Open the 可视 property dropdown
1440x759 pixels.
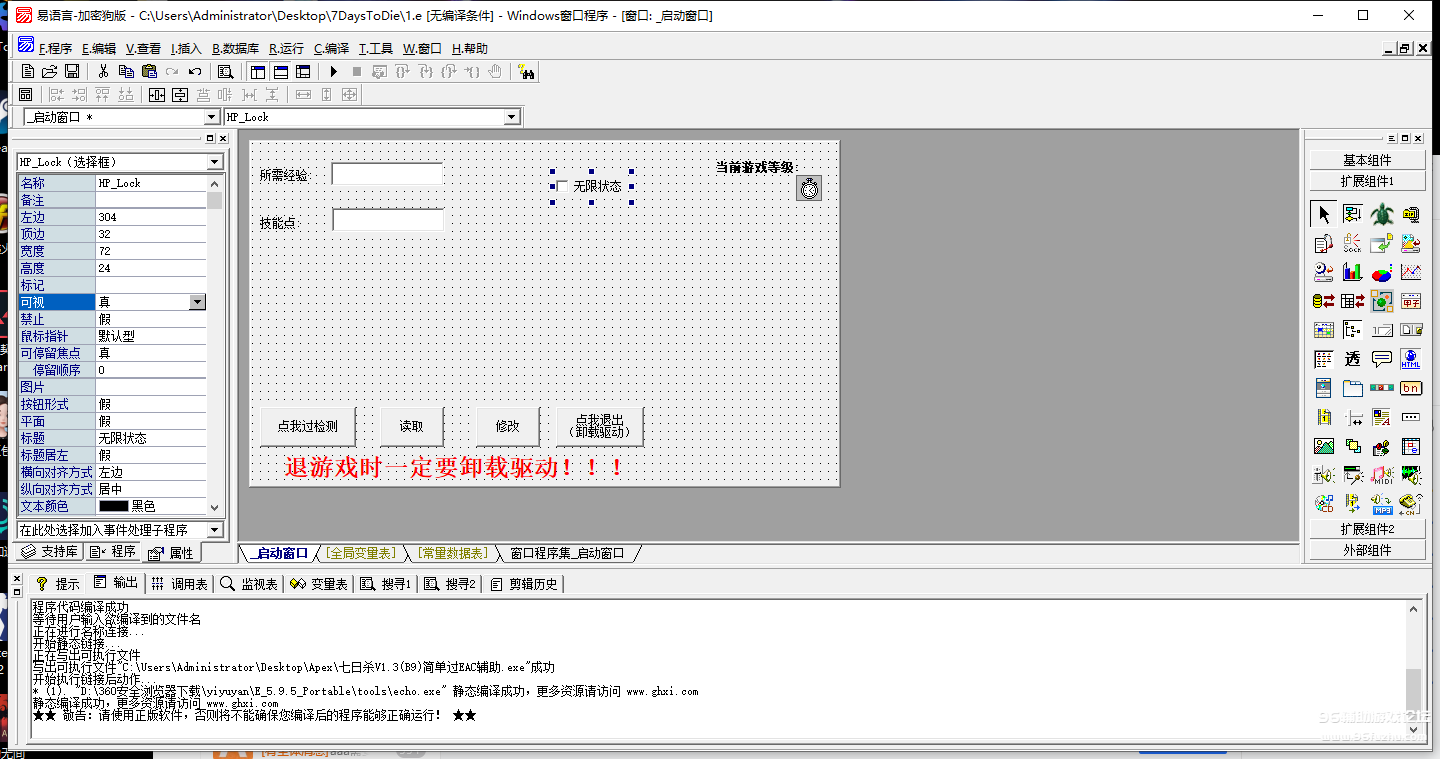click(197, 301)
